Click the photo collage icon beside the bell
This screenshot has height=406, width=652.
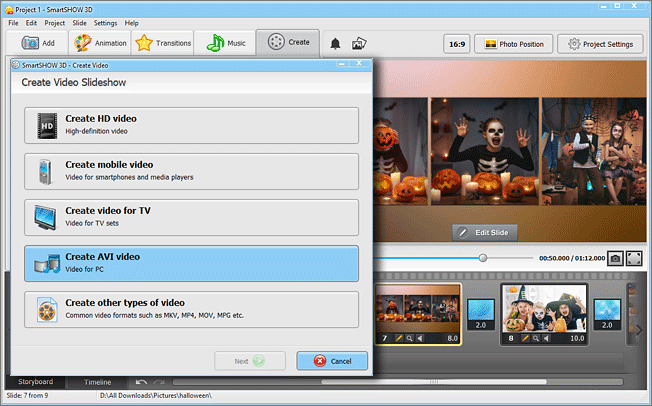359,43
